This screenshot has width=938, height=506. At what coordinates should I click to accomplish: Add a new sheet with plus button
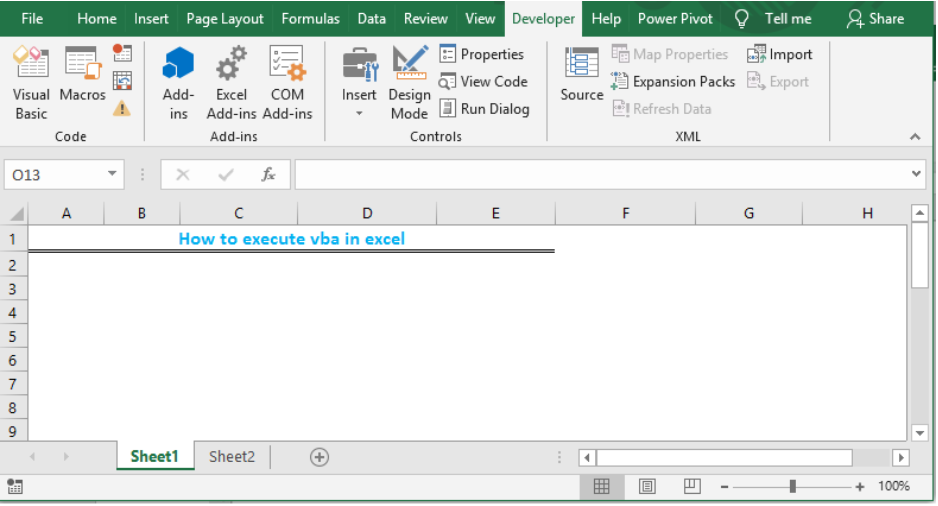point(319,458)
